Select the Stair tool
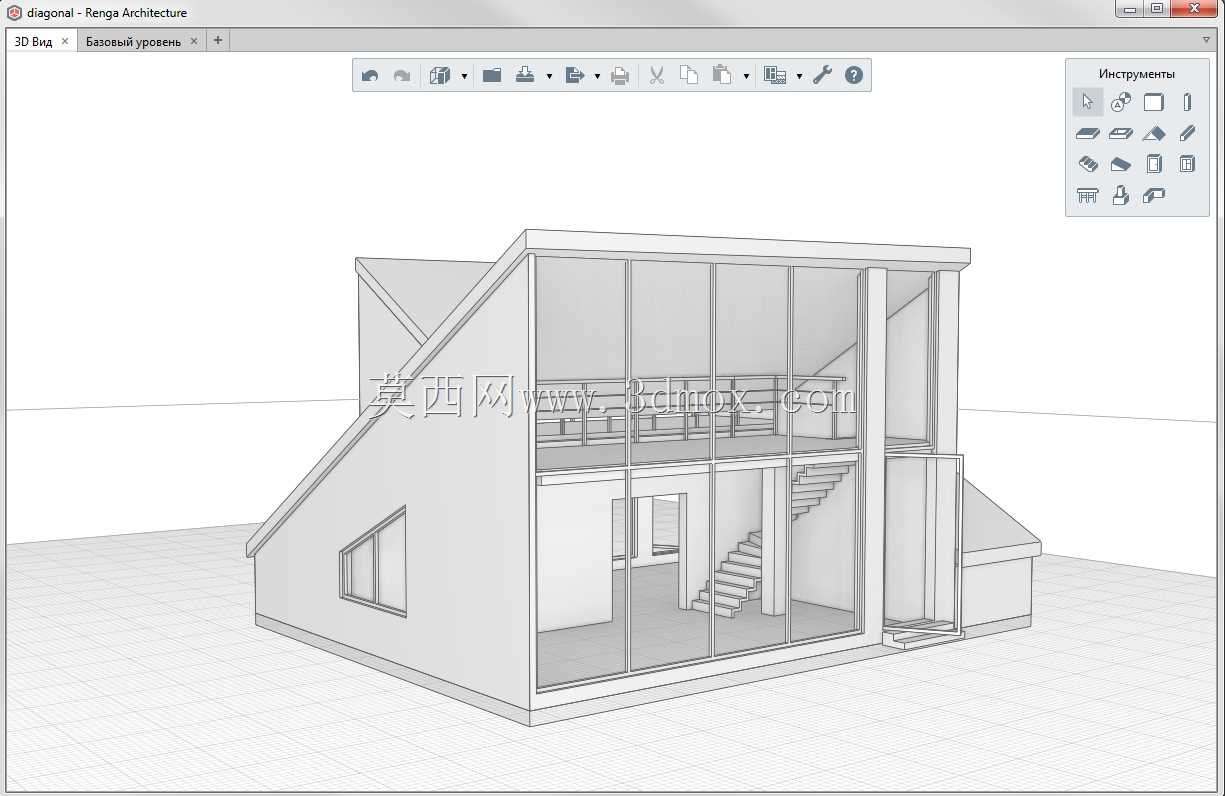This screenshot has width=1225, height=796. (1088, 164)
